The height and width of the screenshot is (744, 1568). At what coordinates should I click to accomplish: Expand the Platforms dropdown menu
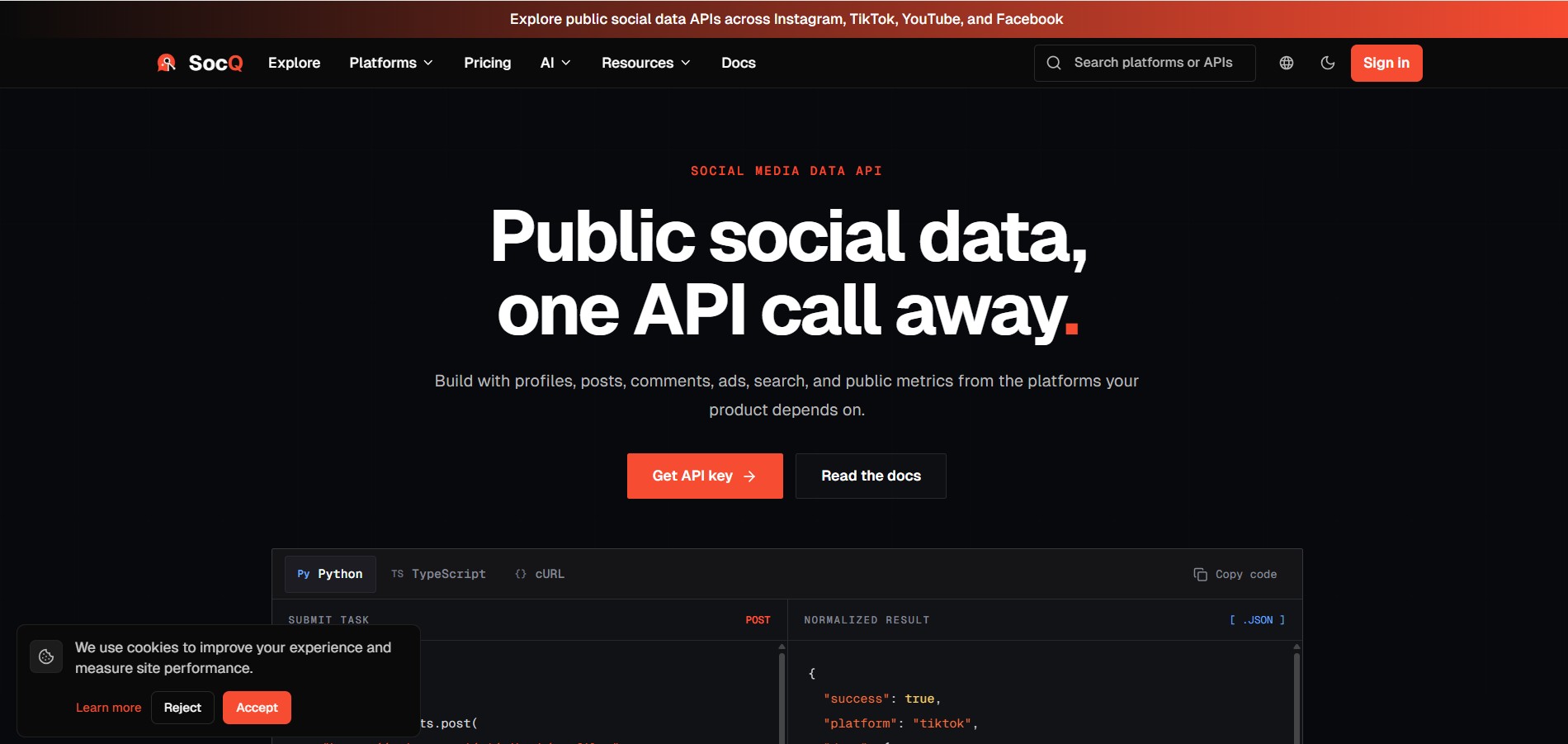click(x=391, y=63)
